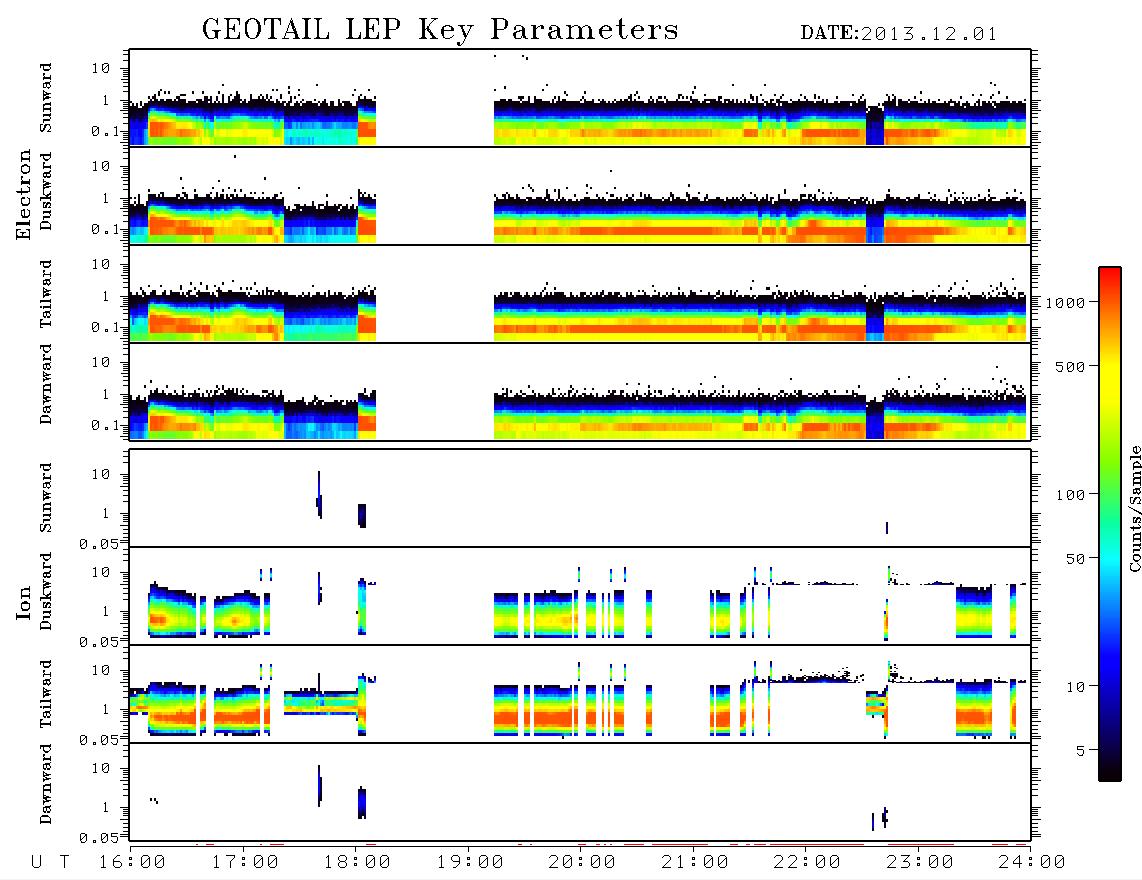This screenshot has width=1142, height=880.
Task: Click the colorbar rainbow scale
Action: [x=1109, y=524]
